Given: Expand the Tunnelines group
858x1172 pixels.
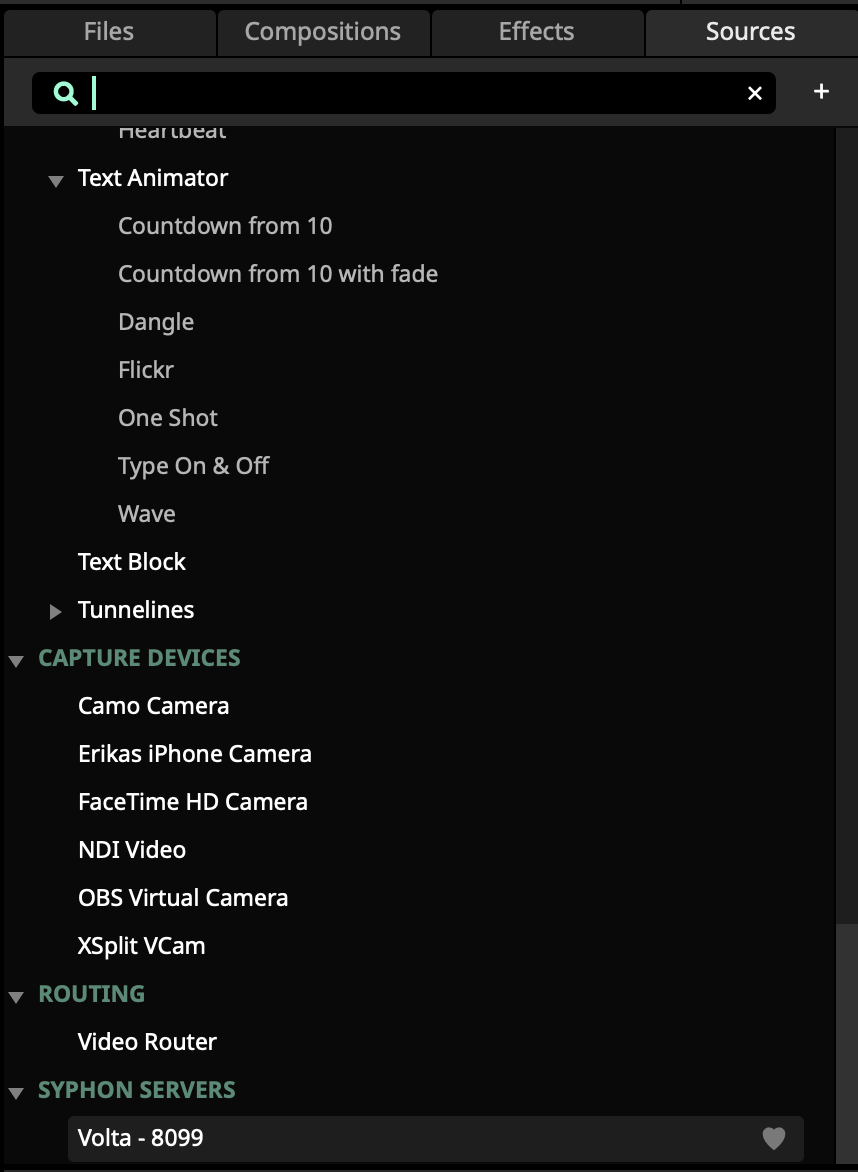Looking at the screenshot, I should (56, 611).
